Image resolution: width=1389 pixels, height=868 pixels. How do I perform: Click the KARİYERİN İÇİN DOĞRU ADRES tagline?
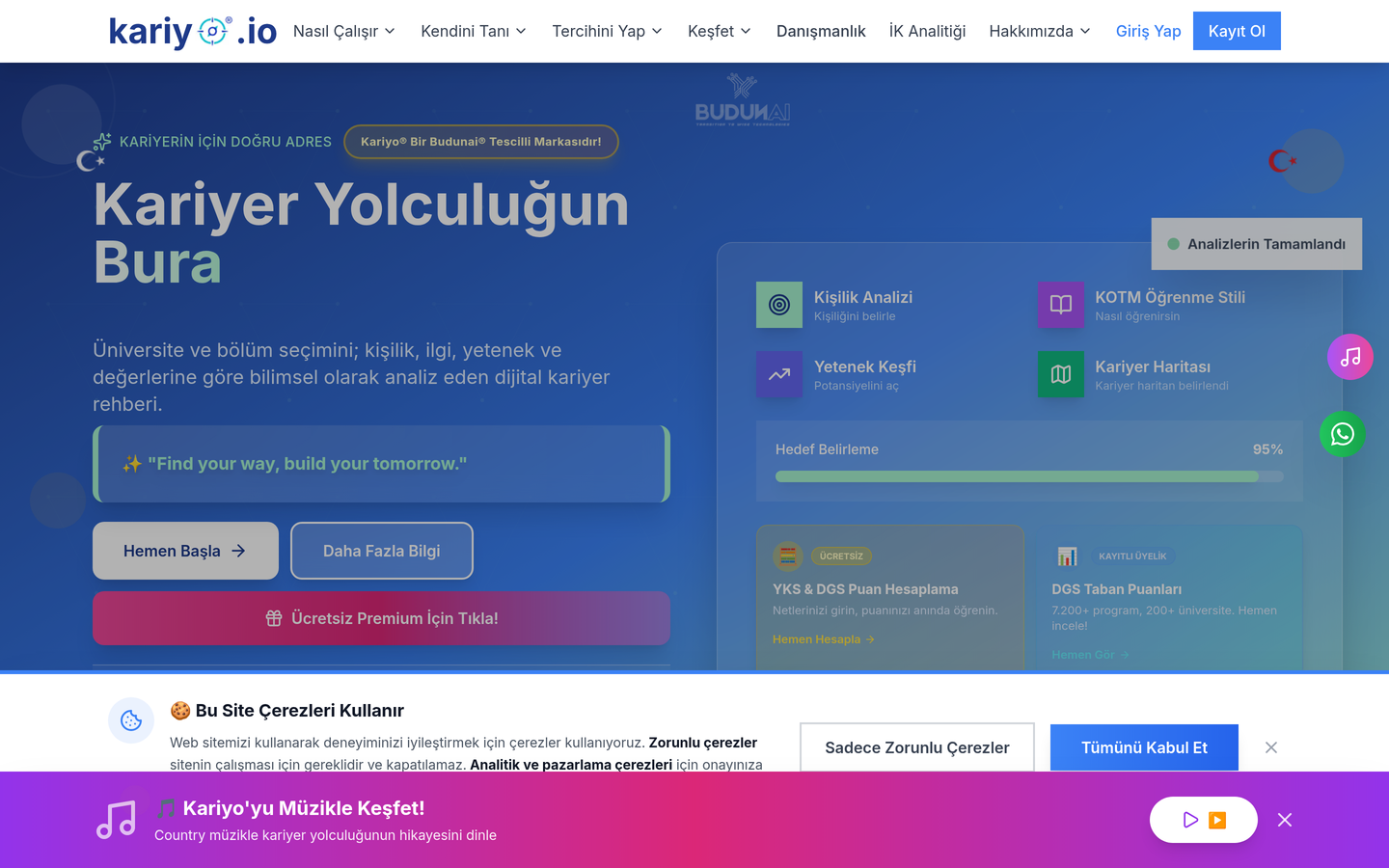(226, 142)
